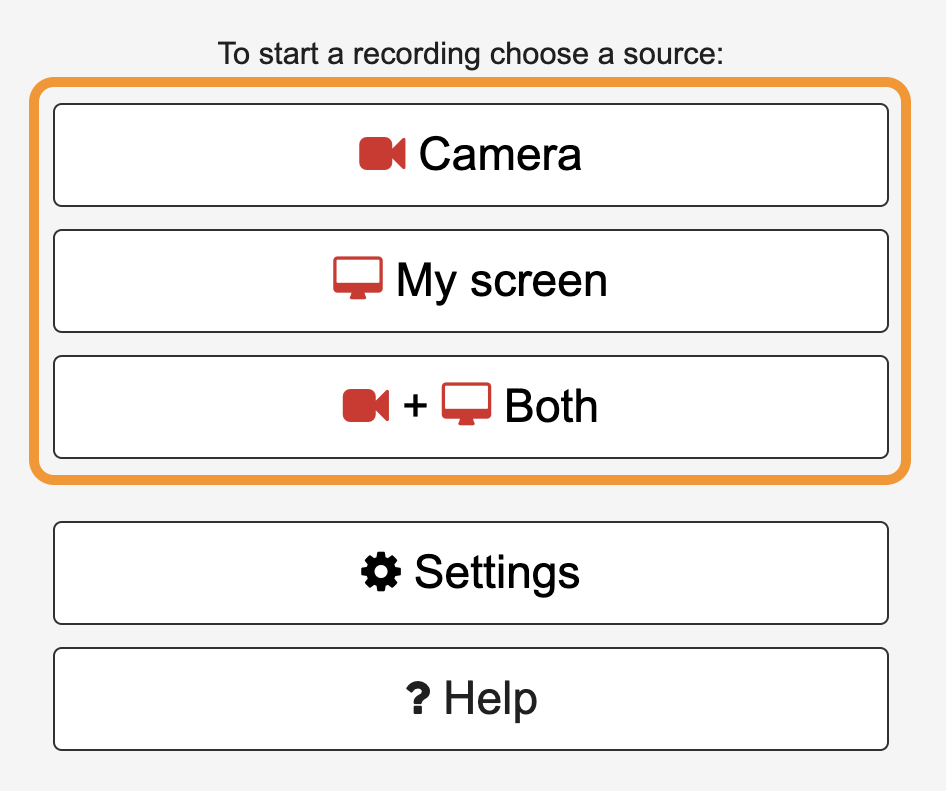The width and height of the screenshot is (946, 791).
Task: Click the Camera text label
Action: point(500,154)
